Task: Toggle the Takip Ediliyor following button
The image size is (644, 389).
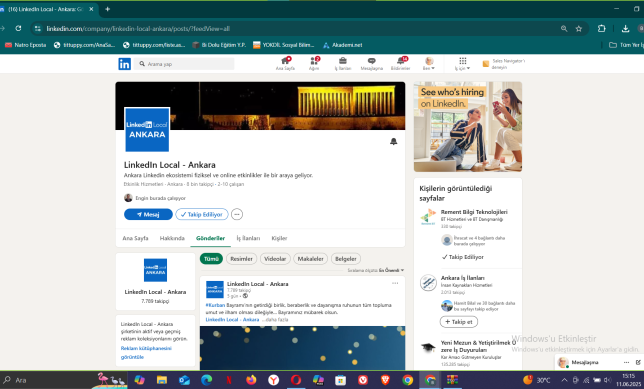Action: [202, 214]
